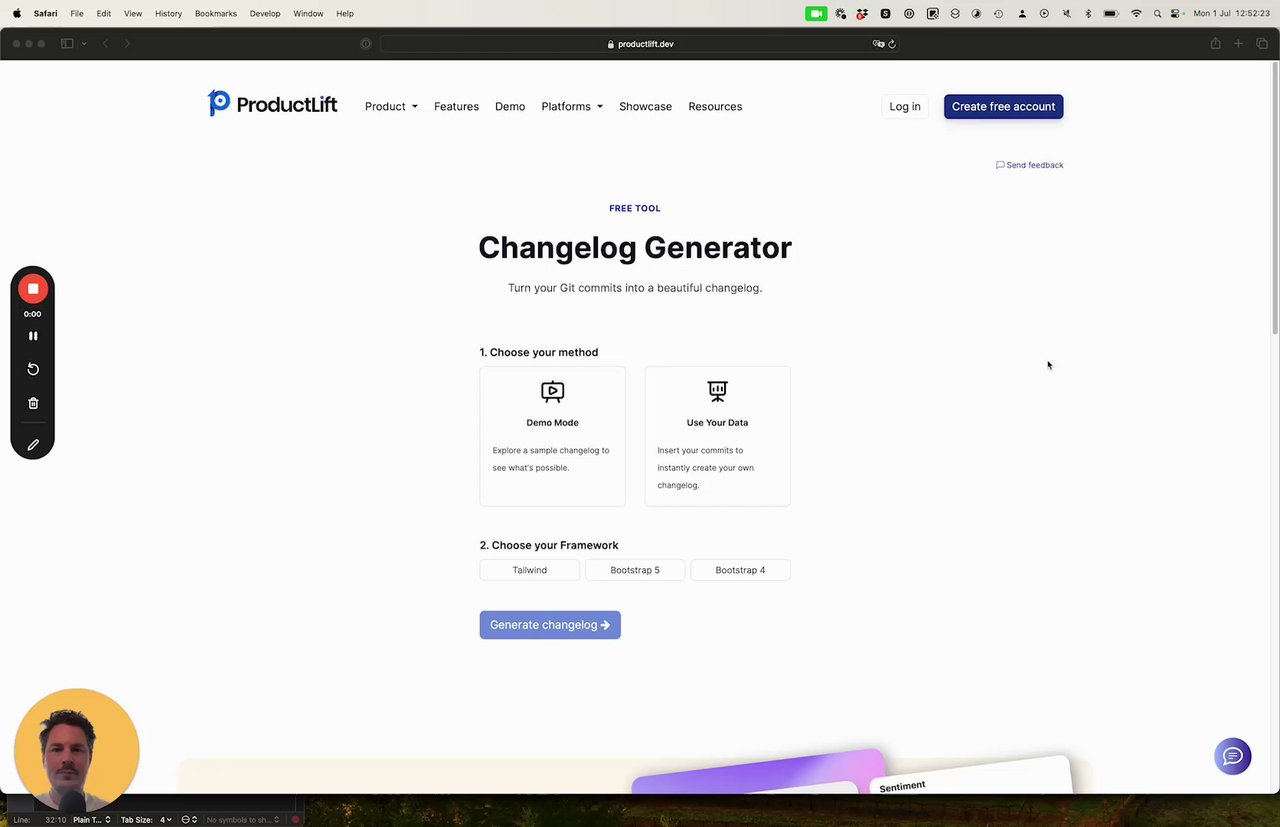Choose the Bootstrap 5 framework
The height and width of the screenshot is (827, 1280).
click(x=635, y=570)
